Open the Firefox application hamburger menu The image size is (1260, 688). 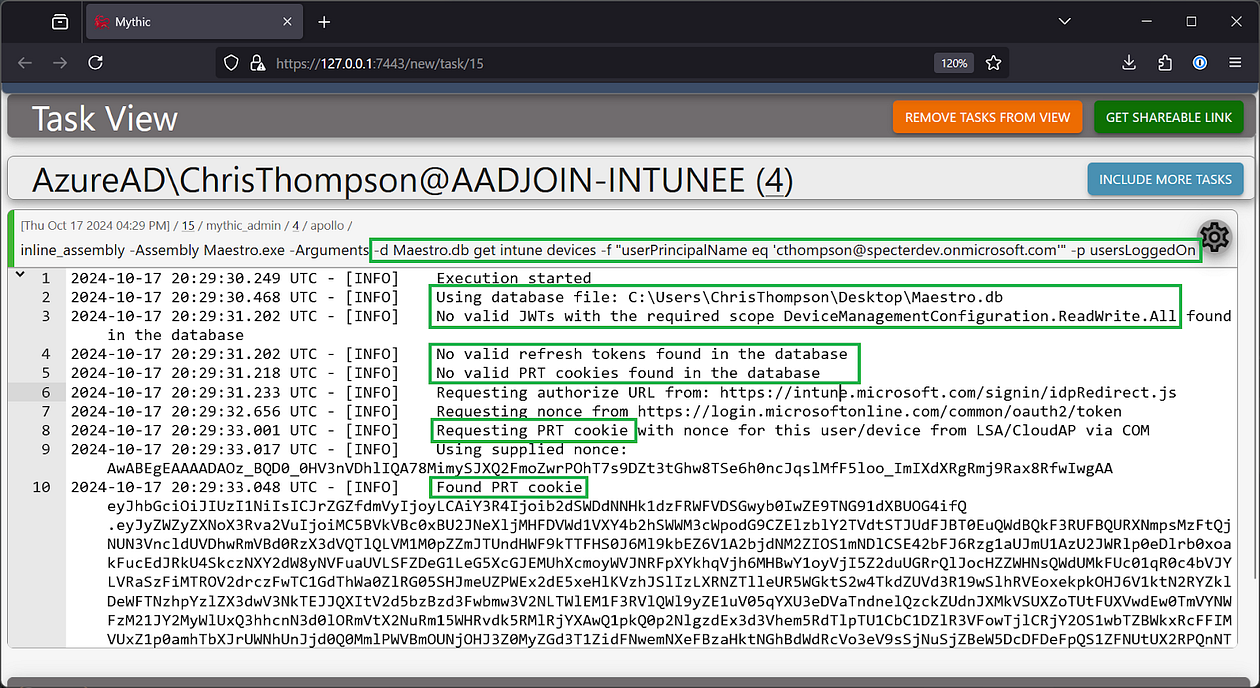[x=1235, y=63]
